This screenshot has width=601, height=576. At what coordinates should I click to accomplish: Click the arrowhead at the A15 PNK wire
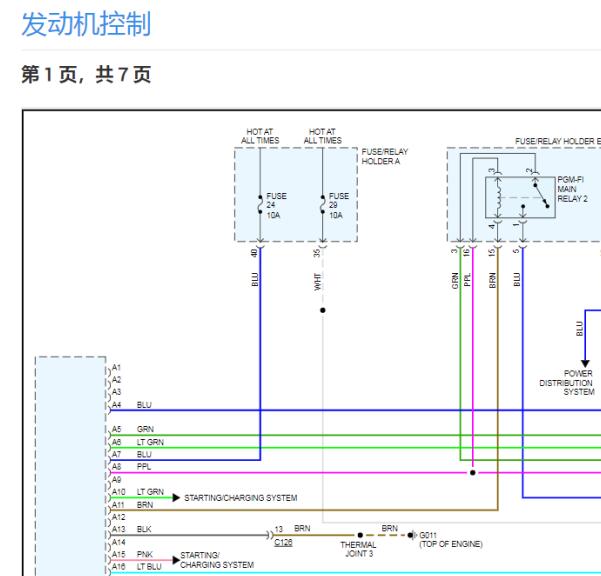pyautogui.click(x=176, y=560)
